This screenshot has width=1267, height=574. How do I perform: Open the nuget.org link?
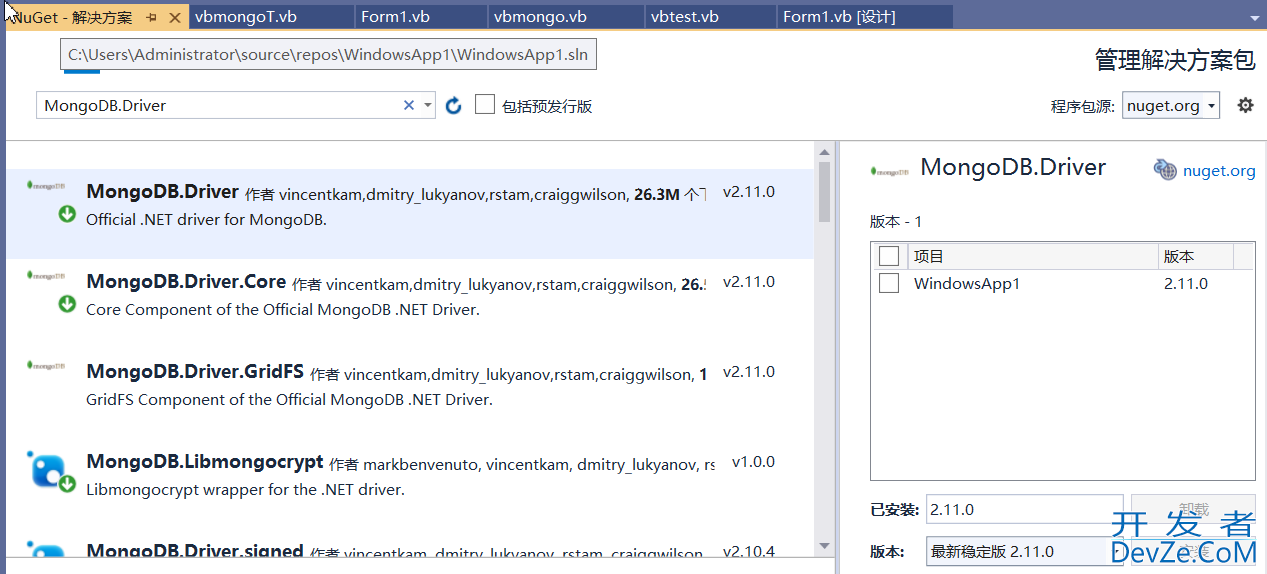(x=1219, y=170)
